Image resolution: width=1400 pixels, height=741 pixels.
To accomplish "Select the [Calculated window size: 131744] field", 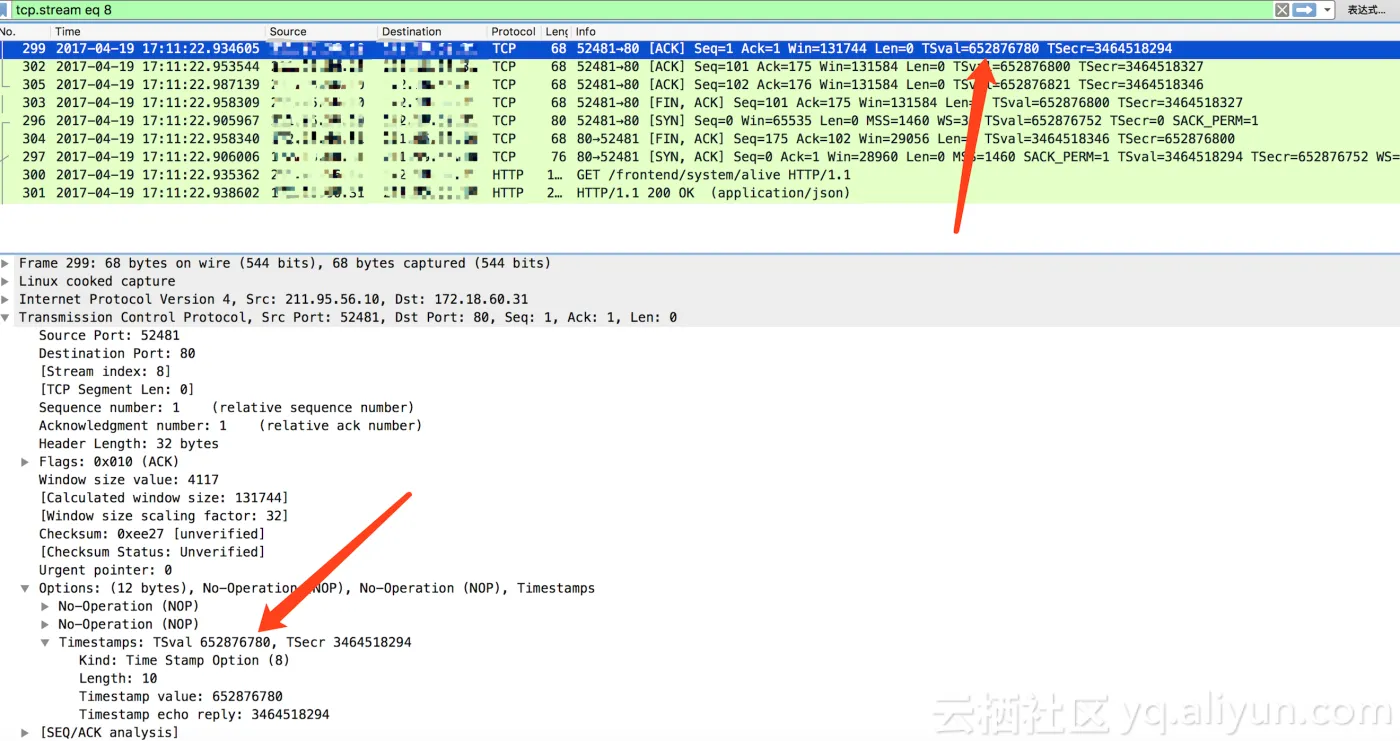I will pyautogui.click(x=164, y=498).
